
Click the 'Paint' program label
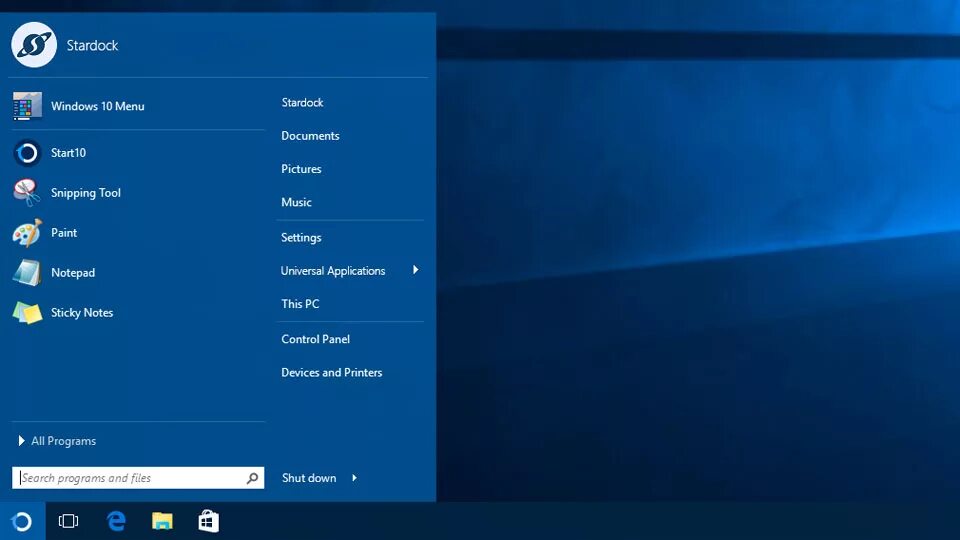click(x=64, y=233)
